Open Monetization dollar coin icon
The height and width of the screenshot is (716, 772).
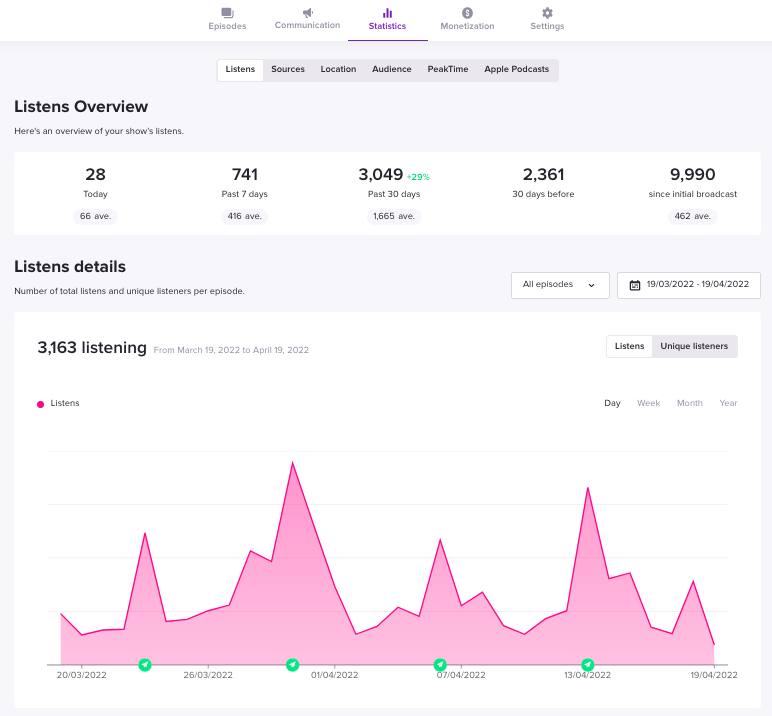point(467,13)
